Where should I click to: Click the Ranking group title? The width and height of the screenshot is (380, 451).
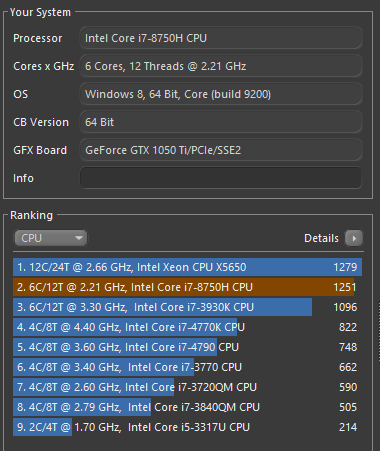tap(31, 215)
